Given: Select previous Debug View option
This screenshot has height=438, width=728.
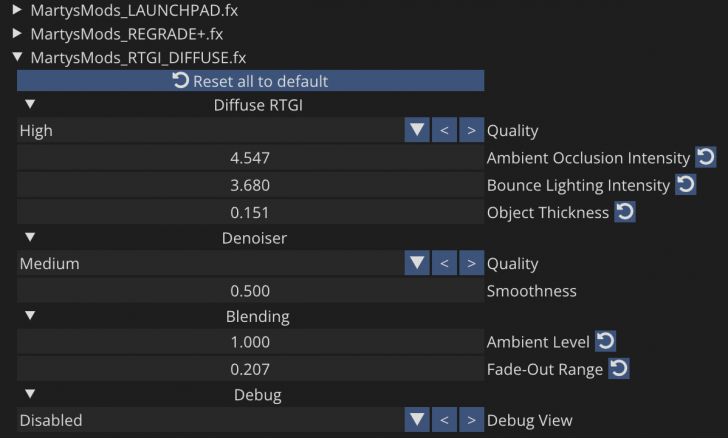Looking at the screenshot, I should [444, 419].
